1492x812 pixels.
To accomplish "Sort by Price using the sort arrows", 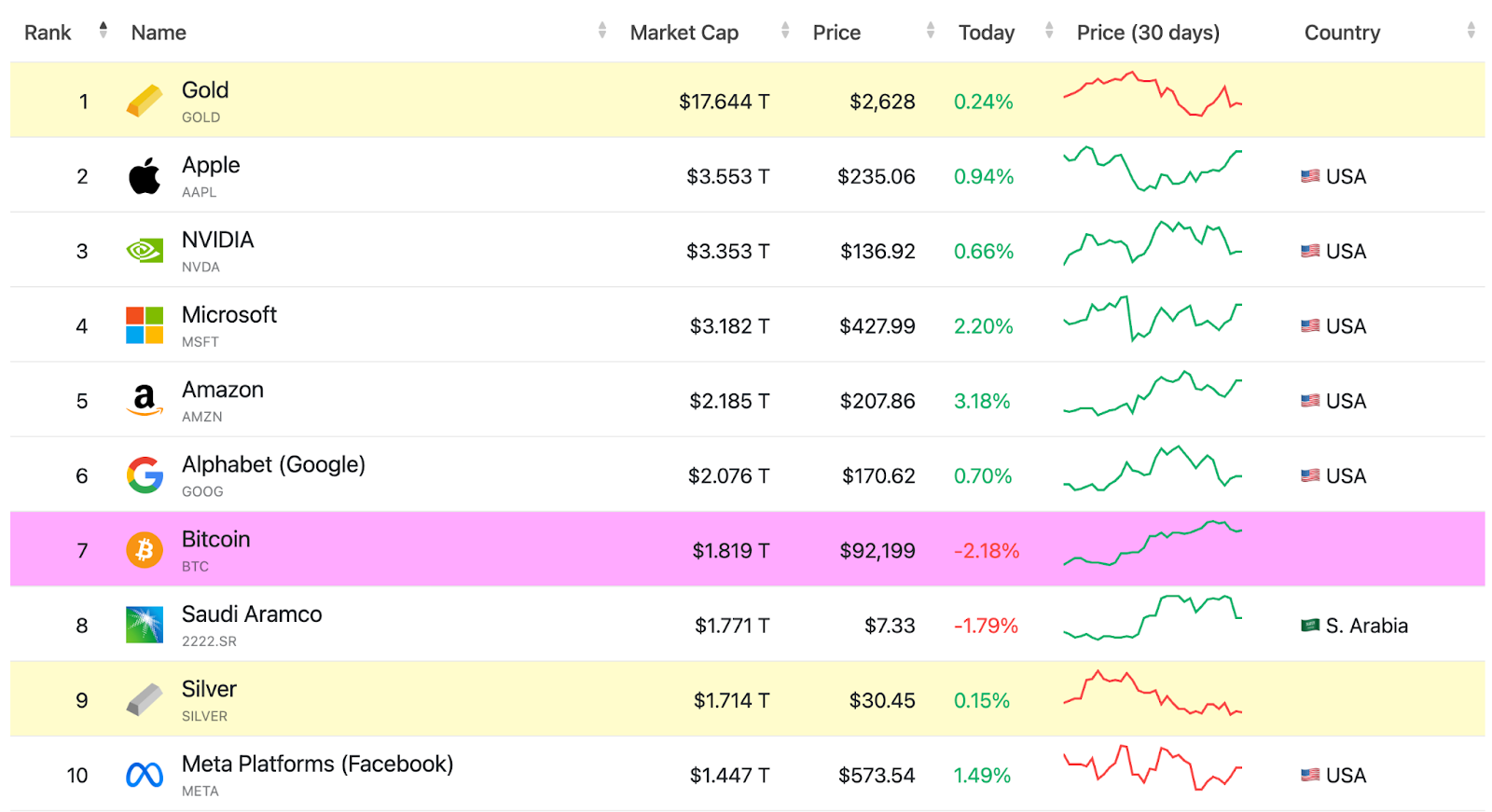I will (x=931, y=31).
